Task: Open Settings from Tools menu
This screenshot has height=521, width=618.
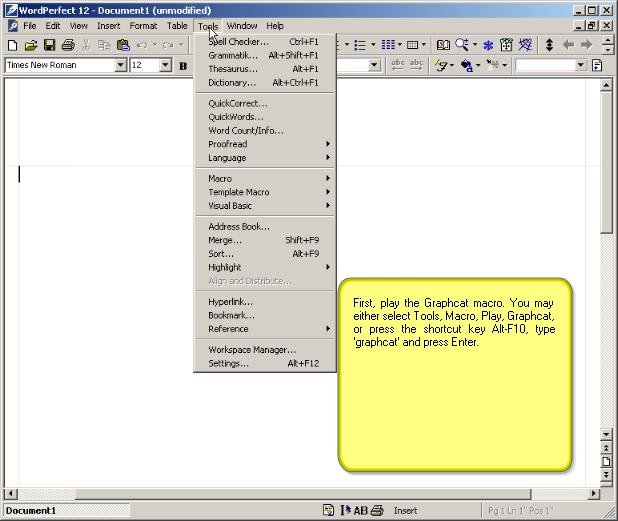Action: pyautogui.click(x=265, y=363)
